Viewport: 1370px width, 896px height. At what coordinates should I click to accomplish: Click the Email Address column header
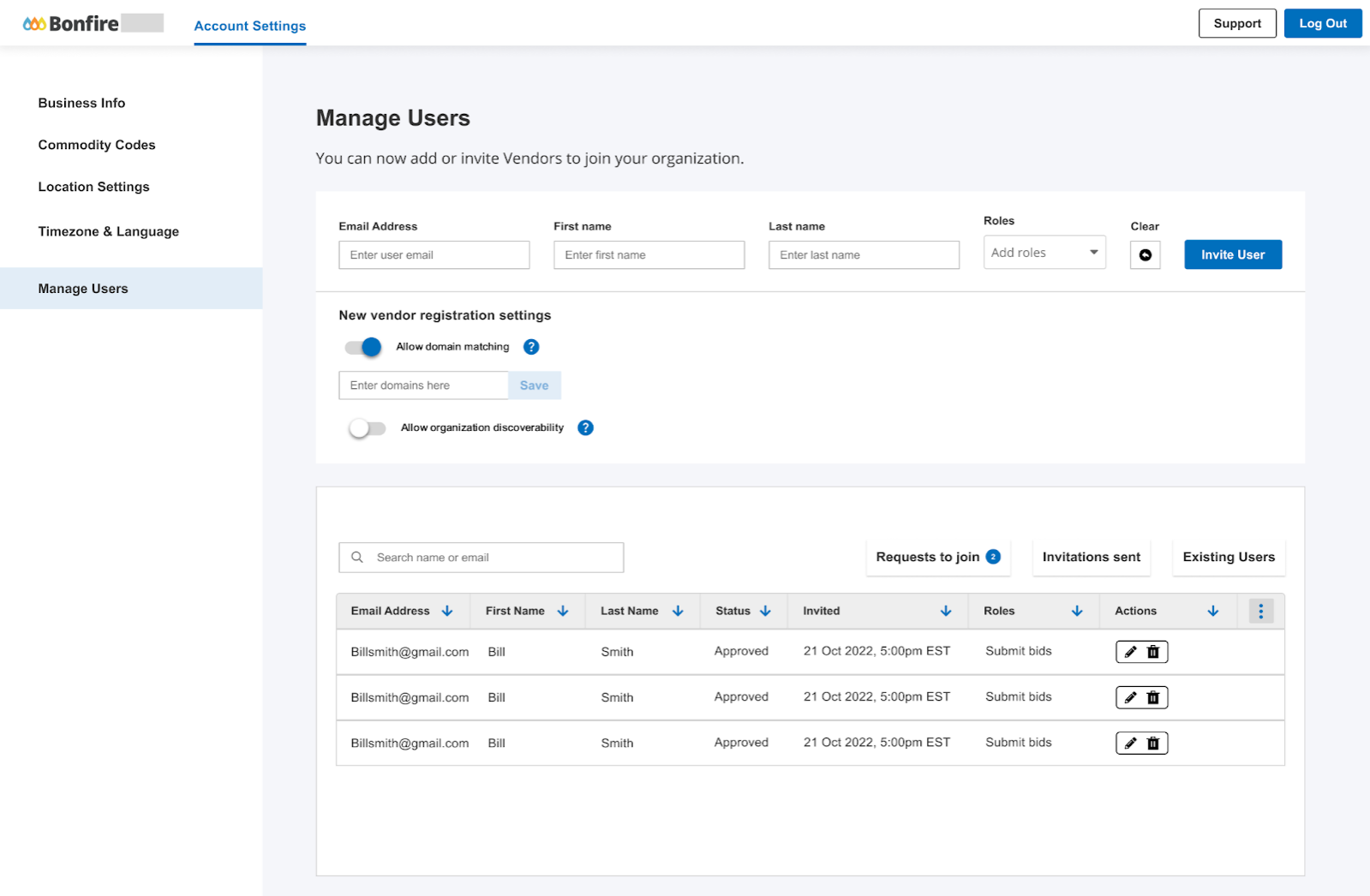click(x=390, y=611)
